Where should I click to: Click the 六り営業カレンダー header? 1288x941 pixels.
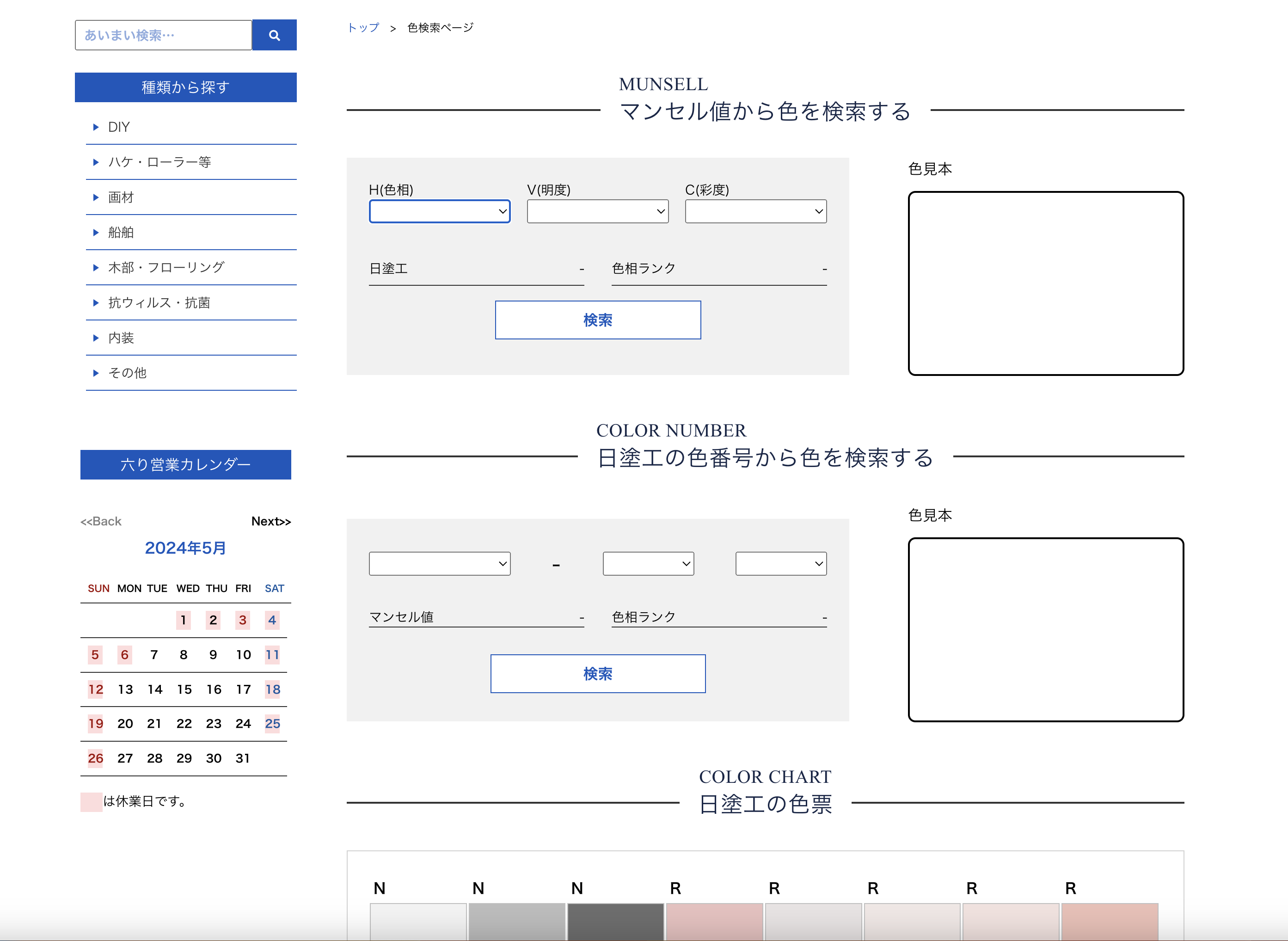[186, 465]
